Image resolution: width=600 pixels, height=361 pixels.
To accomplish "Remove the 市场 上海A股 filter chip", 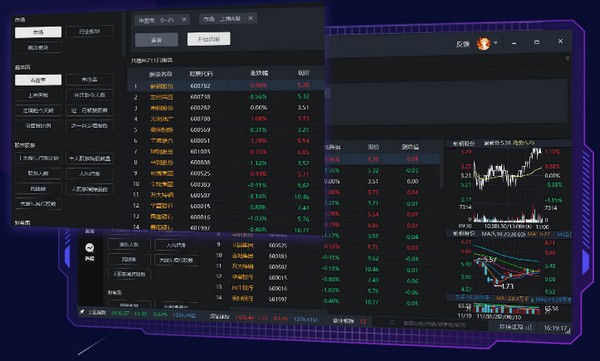I will pos(251,18).
